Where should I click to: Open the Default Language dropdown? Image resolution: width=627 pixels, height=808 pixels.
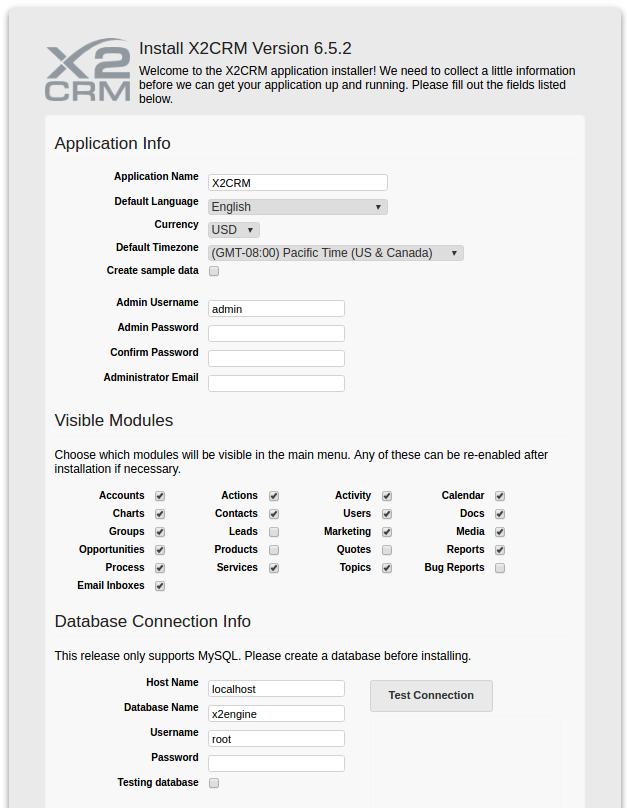[x=298, y=207]
